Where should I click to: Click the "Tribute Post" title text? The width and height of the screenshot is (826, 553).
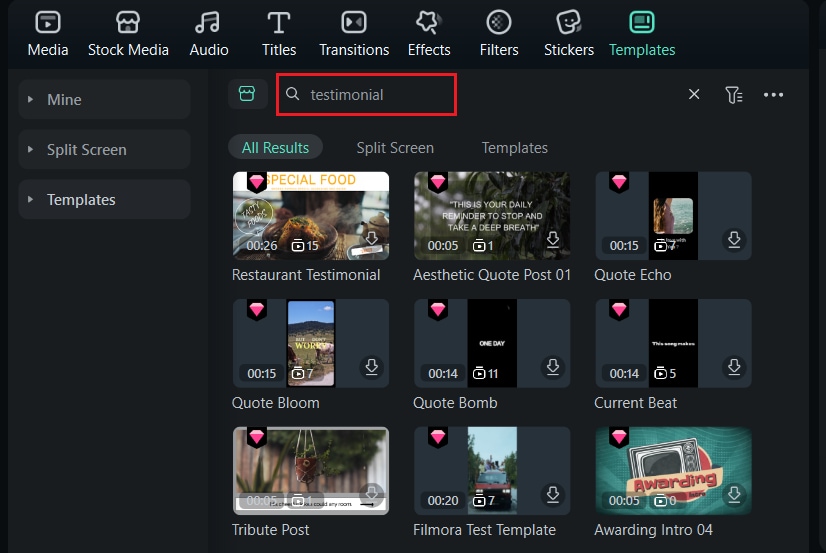tap(271, 530)
